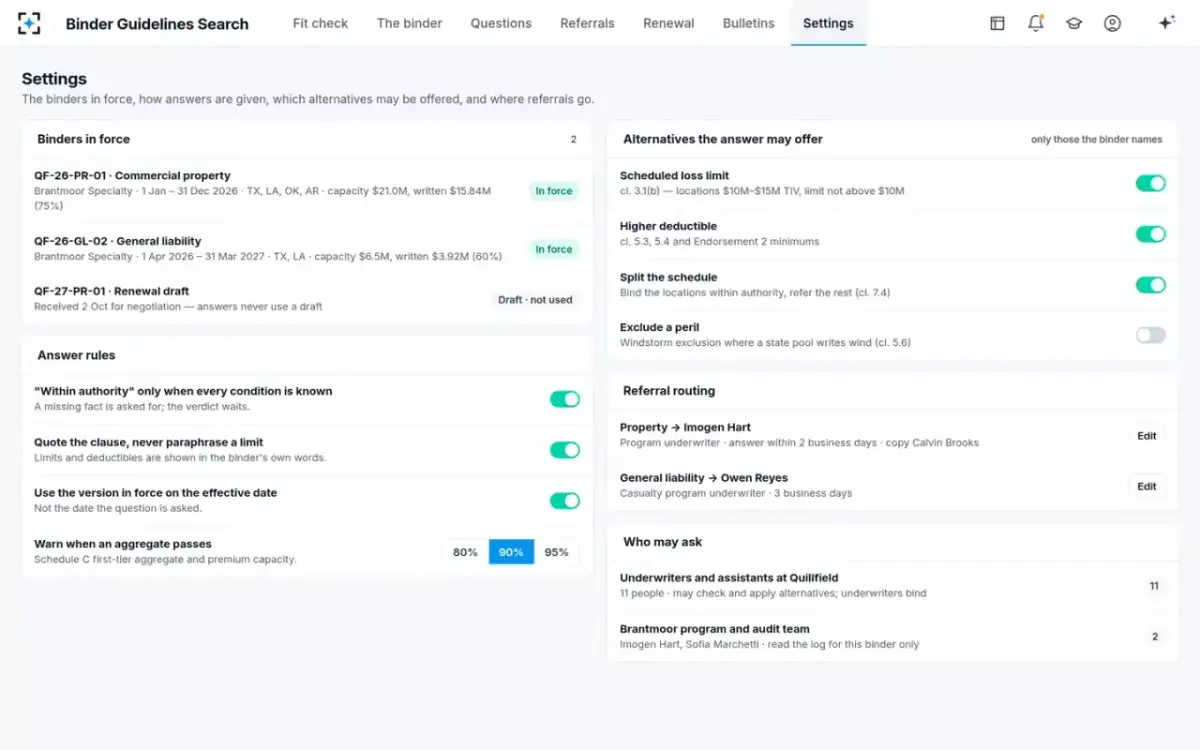Open notifications bell icon

click(x=1035, y=23)
